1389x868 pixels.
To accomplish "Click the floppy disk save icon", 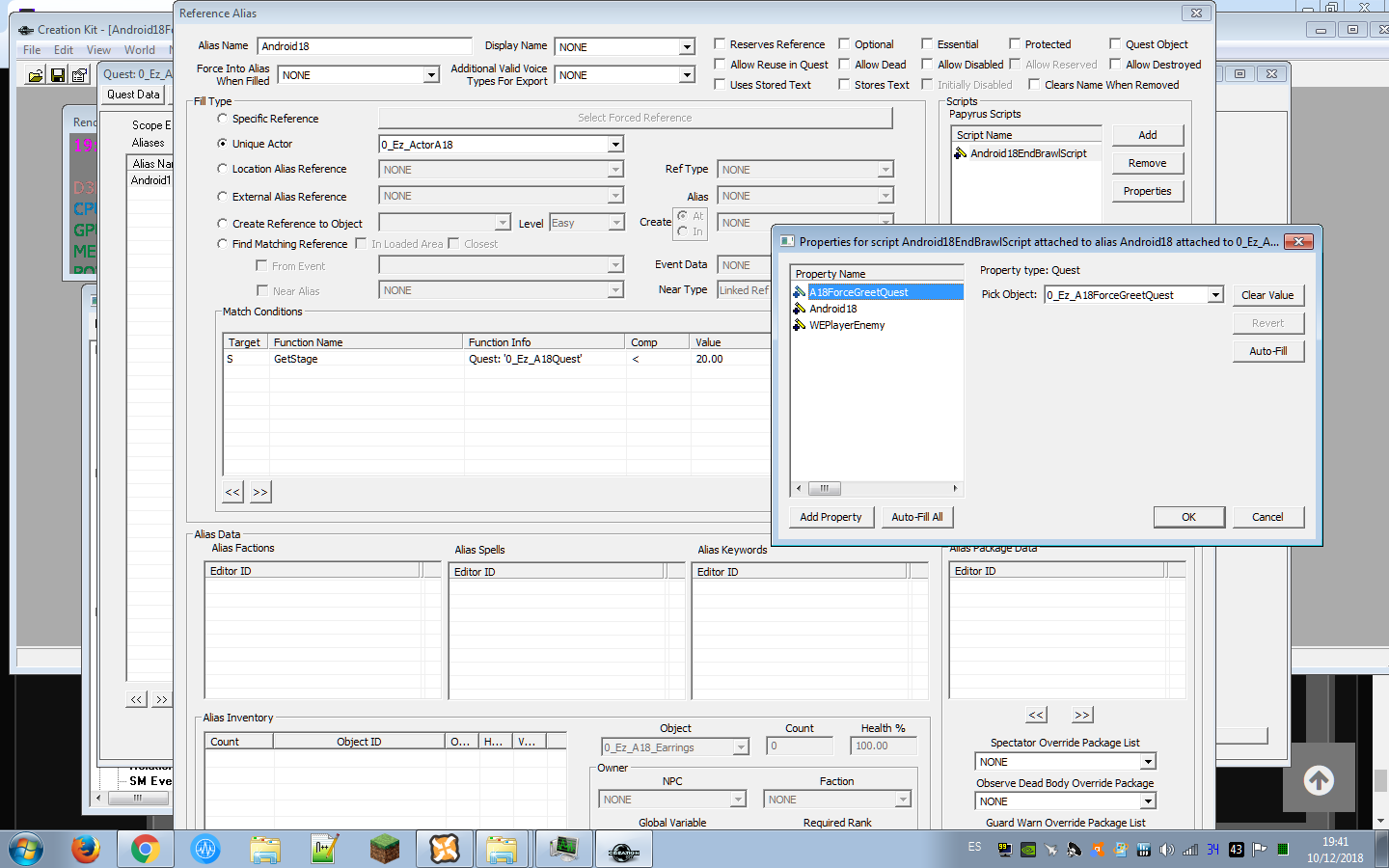I will pyautogui.click(x=57, y=75).
